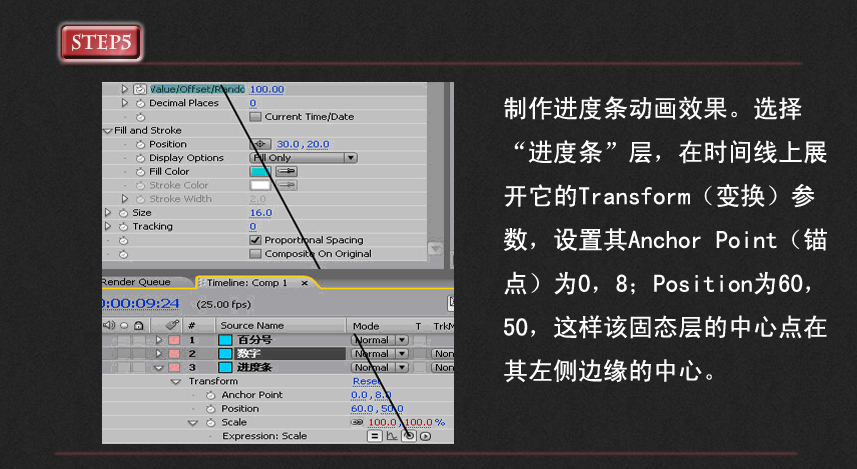Screen dimensions: 857x469
Task: Close the Timeline: Comp 1 tab
Action: (x=304, y=283)
